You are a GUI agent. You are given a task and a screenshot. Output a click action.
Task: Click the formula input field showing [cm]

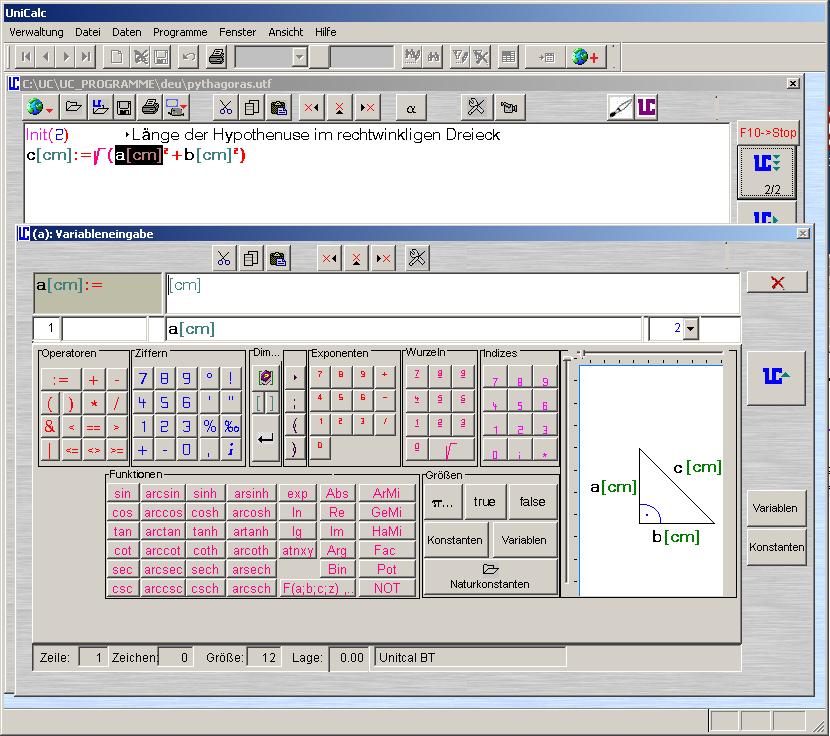pyautogui.click(x=453, y=293)
